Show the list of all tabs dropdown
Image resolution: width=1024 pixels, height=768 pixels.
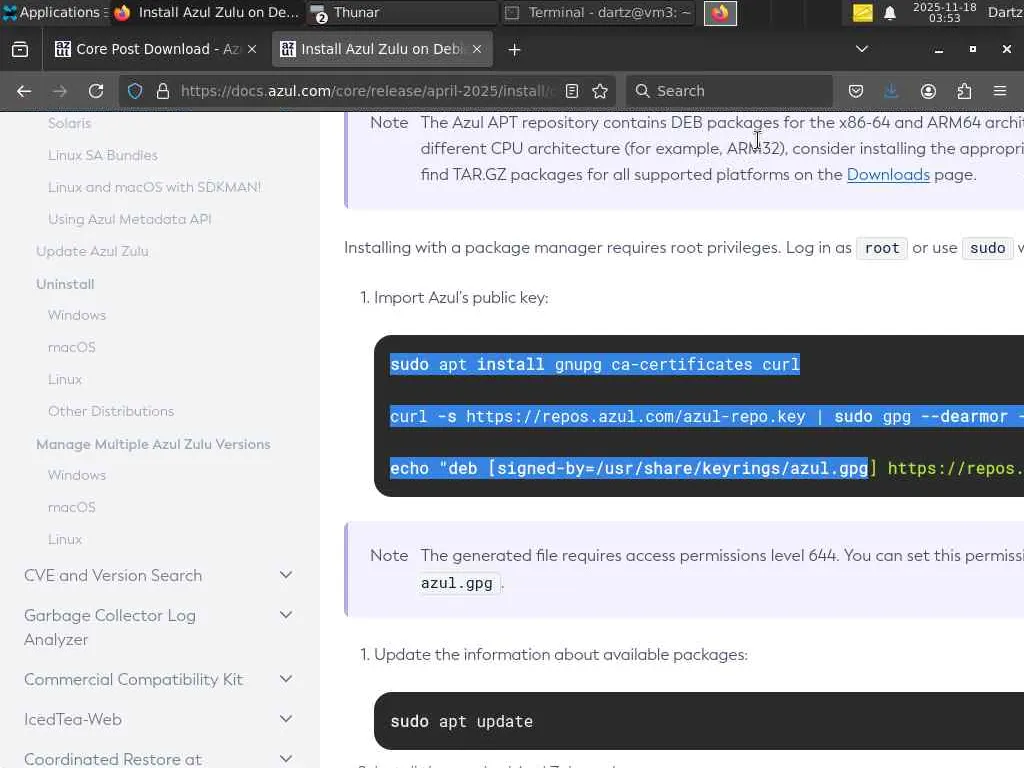862,49
